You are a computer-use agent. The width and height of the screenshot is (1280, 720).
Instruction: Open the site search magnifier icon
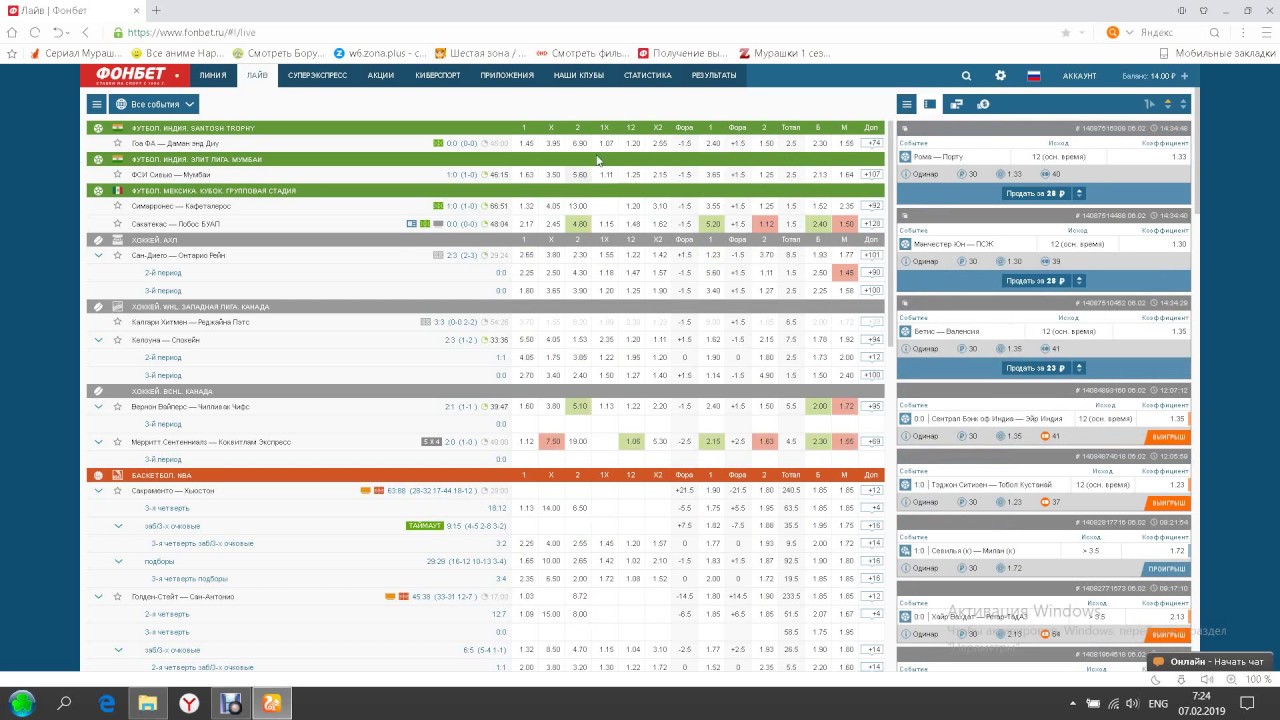(966, 75)
